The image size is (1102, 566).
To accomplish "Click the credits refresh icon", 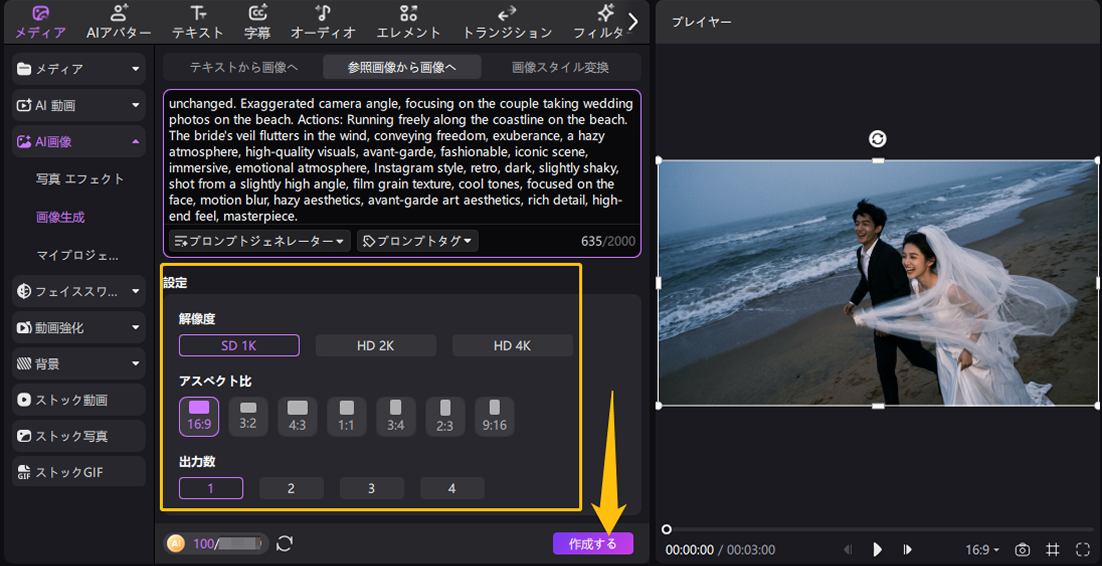I will [x=285, y=543].
